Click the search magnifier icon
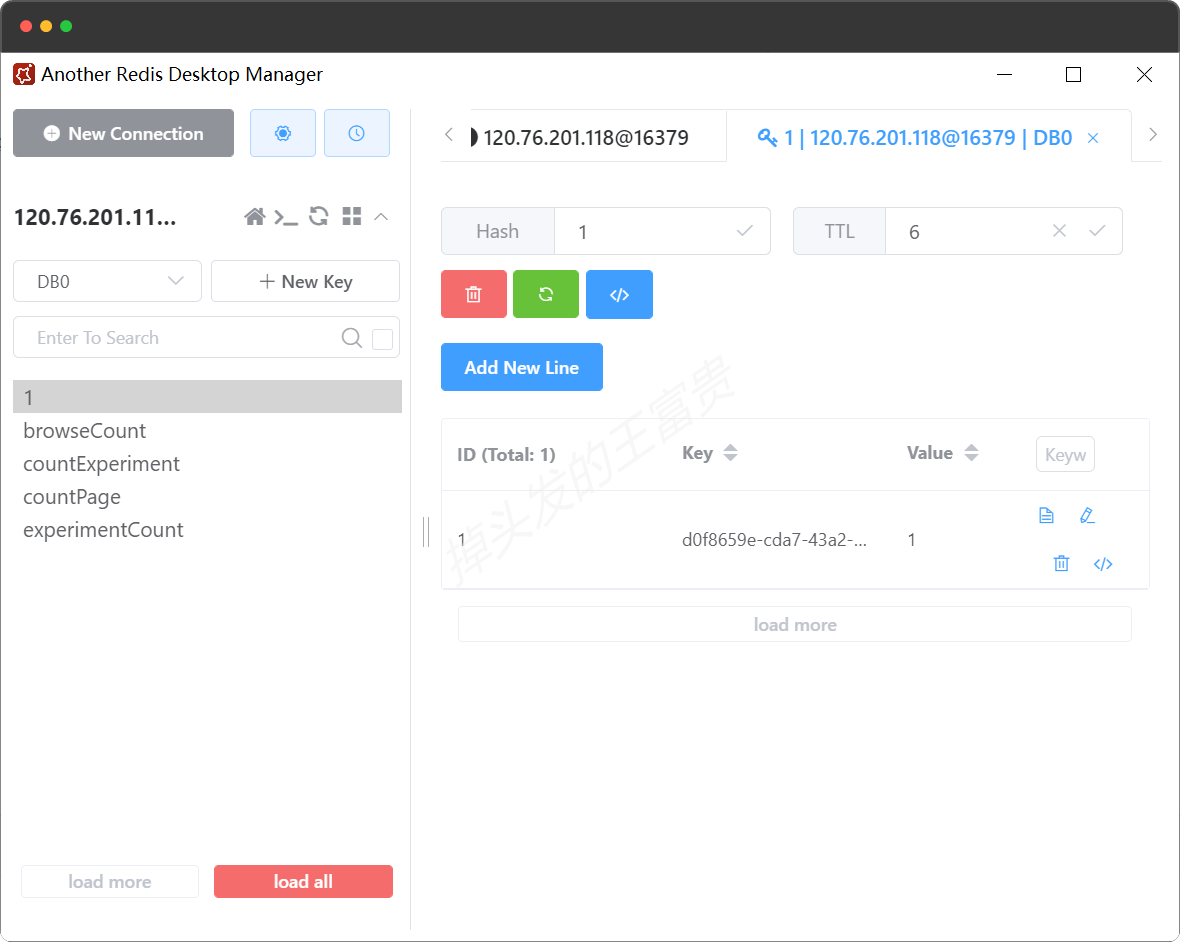The image size is (1180, 942). (351, 338)
